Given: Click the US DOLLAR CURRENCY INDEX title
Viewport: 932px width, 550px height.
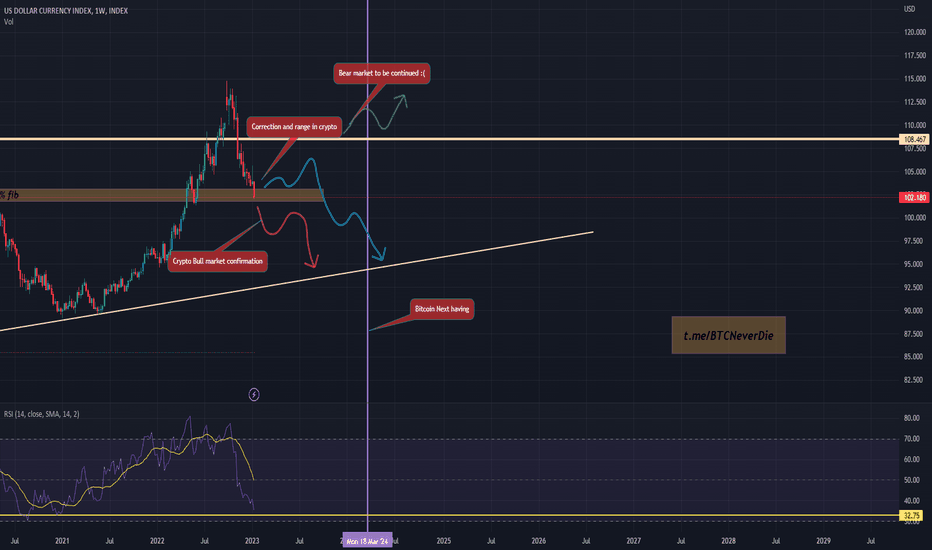Looking at the screenshot, I should 65,11.
